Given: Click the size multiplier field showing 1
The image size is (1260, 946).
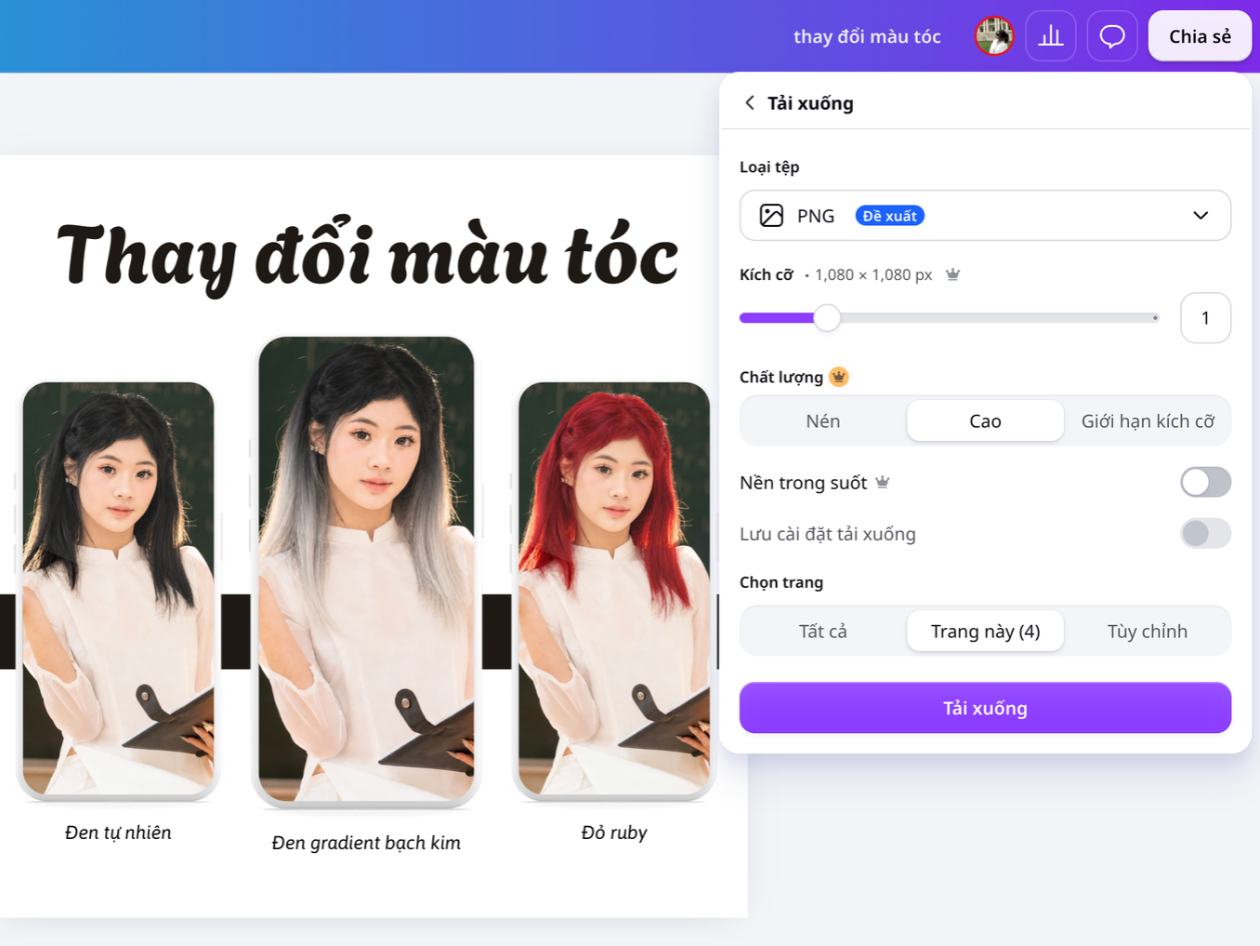Looking at the screenshot, I should 1205,318.
